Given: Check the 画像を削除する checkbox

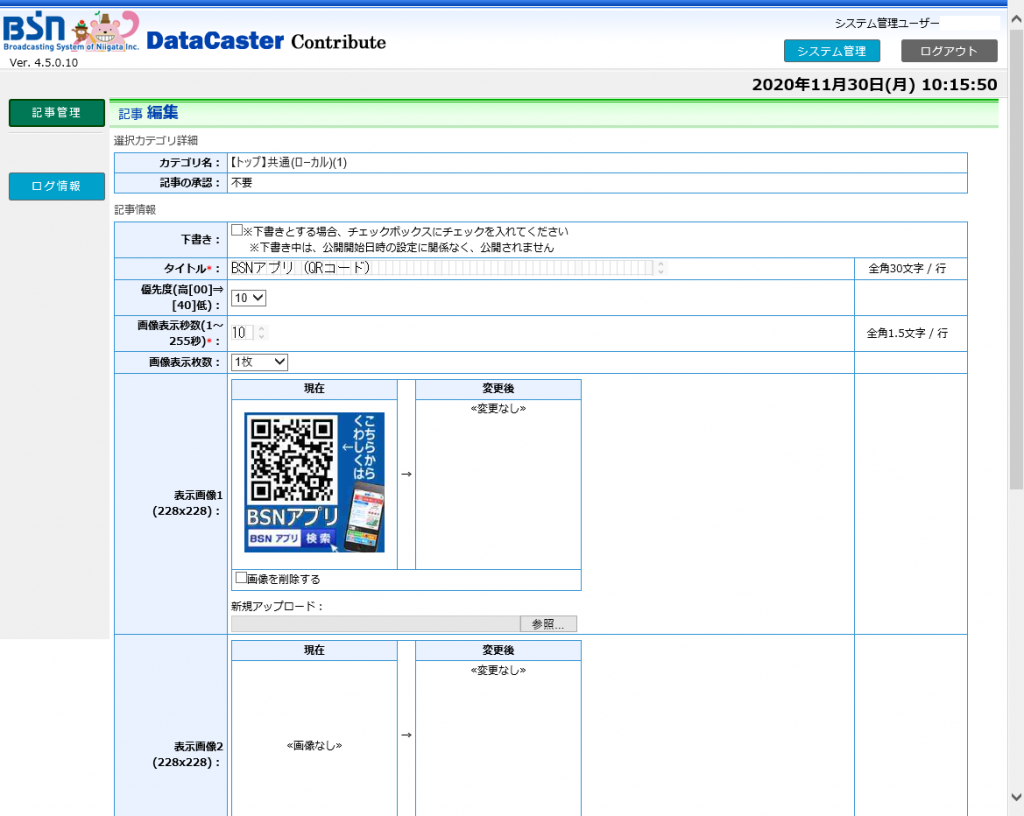Looking at the screenshot, I should (x=241, y=578).
